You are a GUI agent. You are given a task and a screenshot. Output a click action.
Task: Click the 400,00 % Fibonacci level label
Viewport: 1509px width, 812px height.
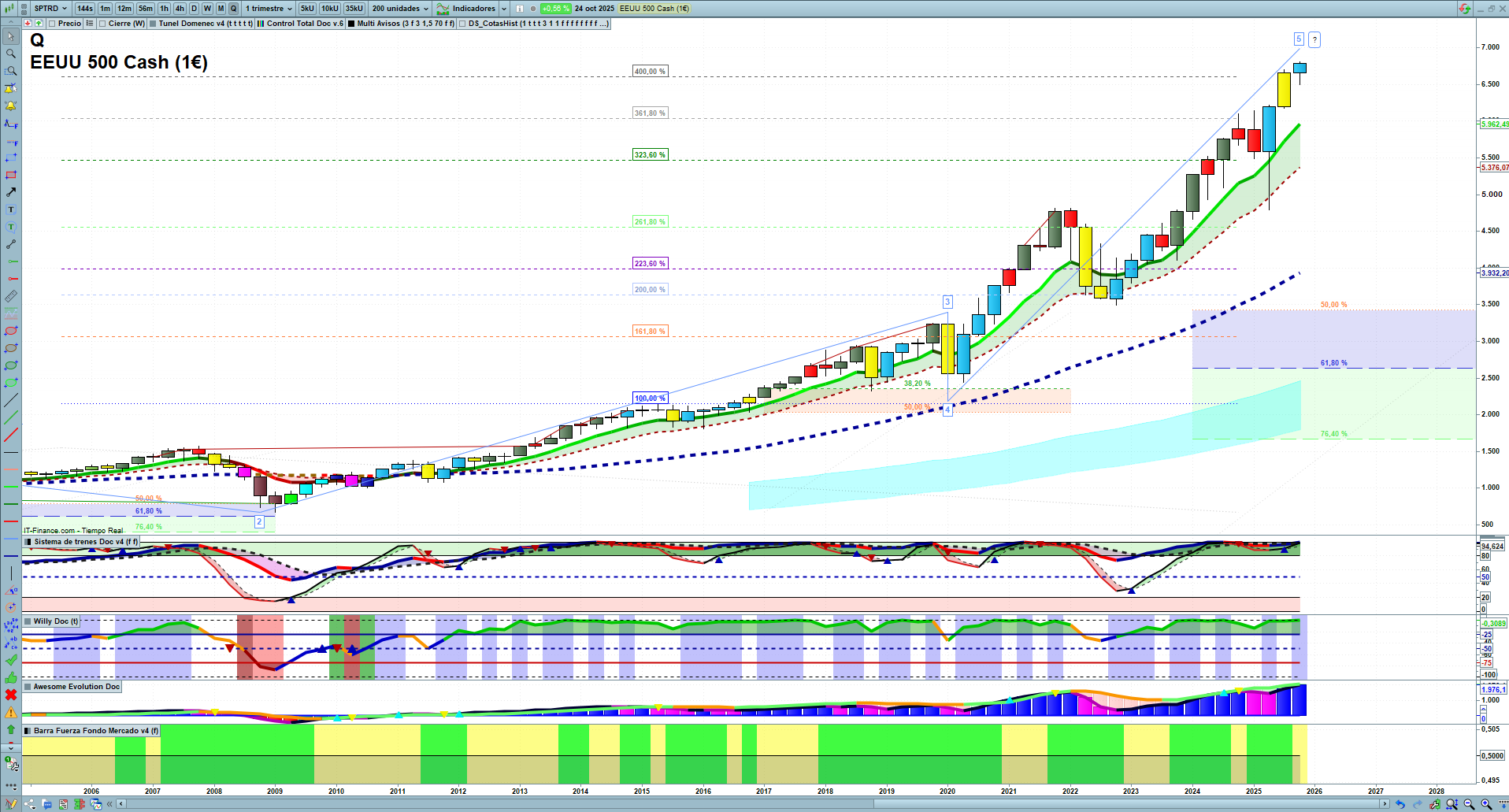[651, 72]
